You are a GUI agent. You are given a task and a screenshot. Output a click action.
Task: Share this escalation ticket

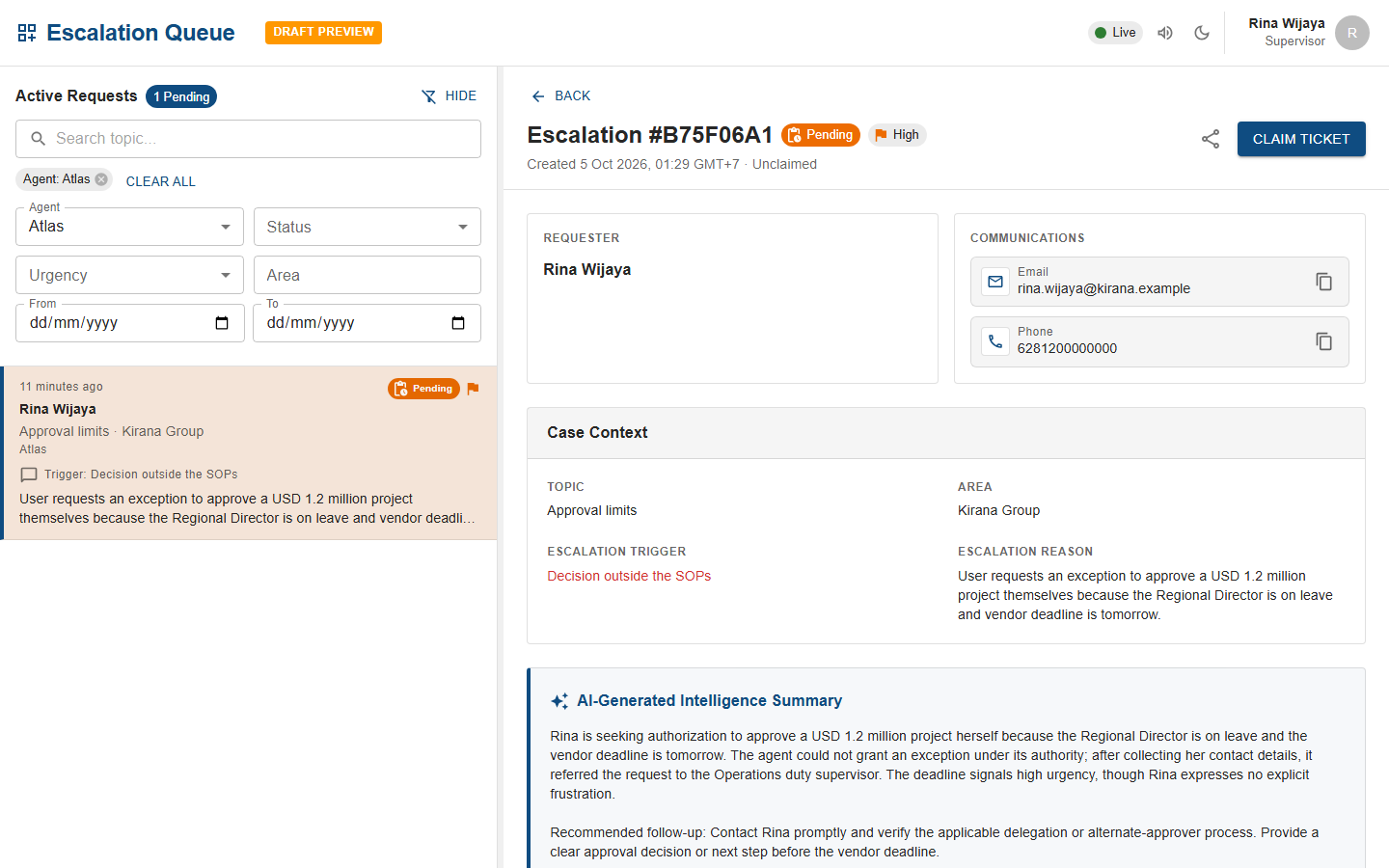point(1211,139)
